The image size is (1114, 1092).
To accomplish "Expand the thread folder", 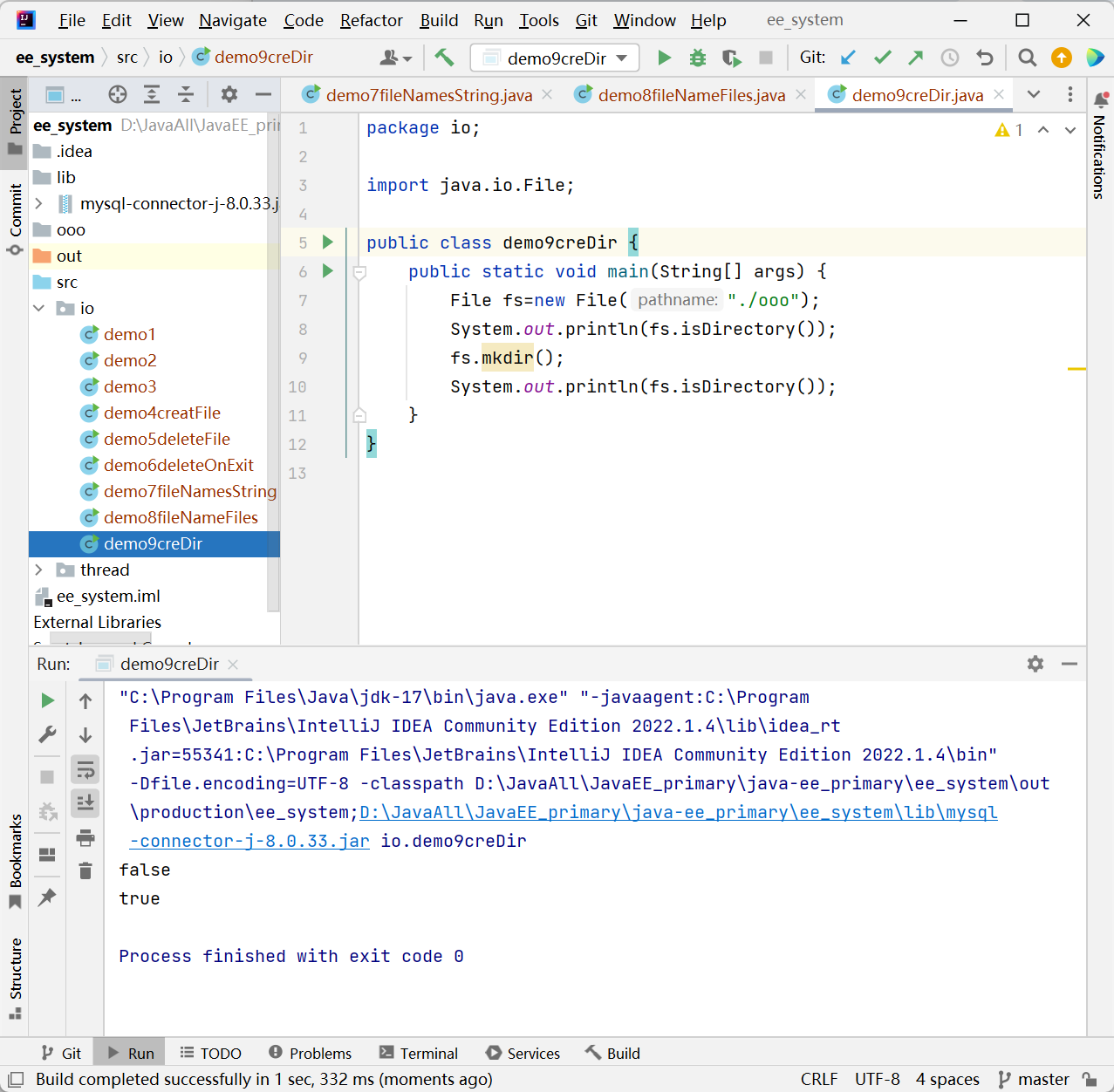I will pos(39,570).
